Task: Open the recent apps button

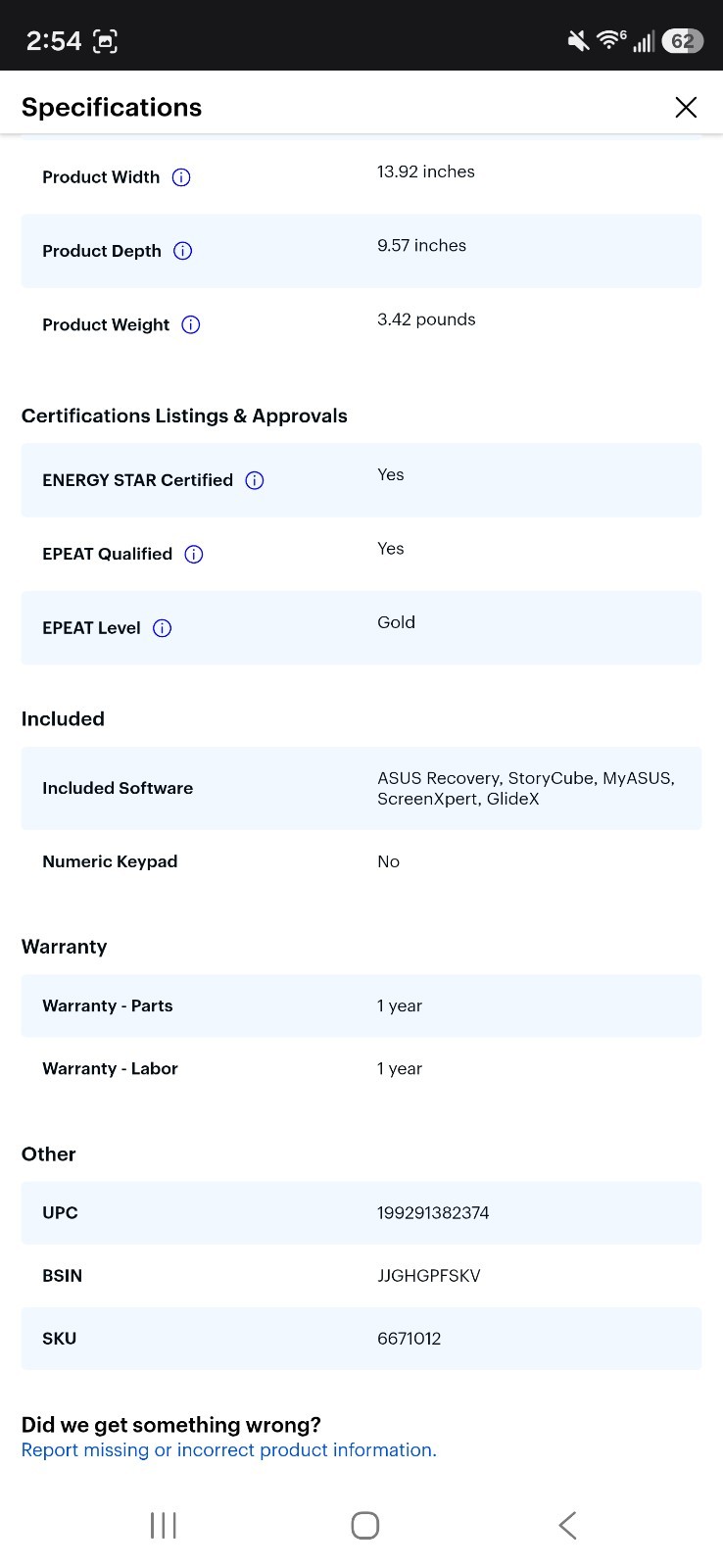Action: [164, 1525]
